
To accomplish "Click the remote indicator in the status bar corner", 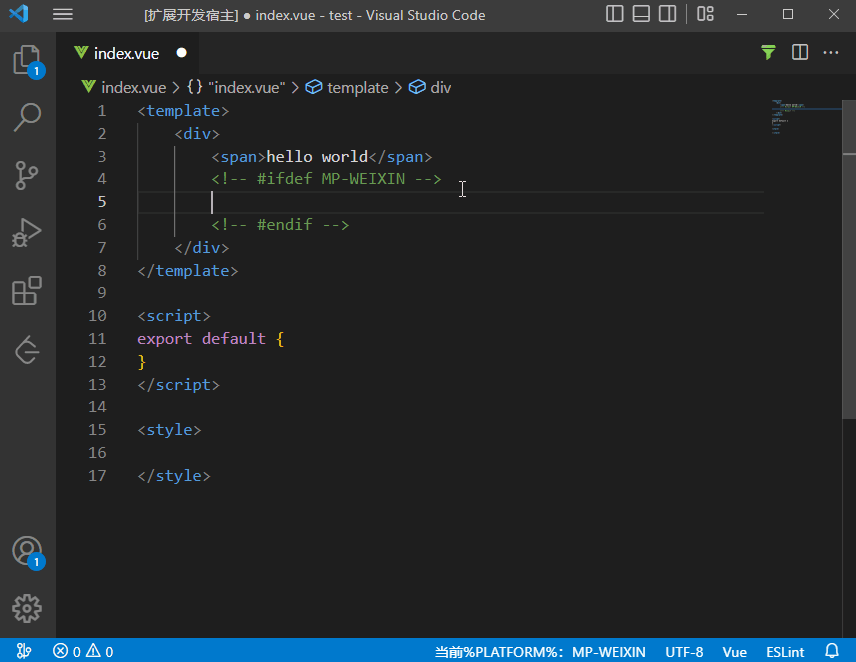I will pos(24,651).
